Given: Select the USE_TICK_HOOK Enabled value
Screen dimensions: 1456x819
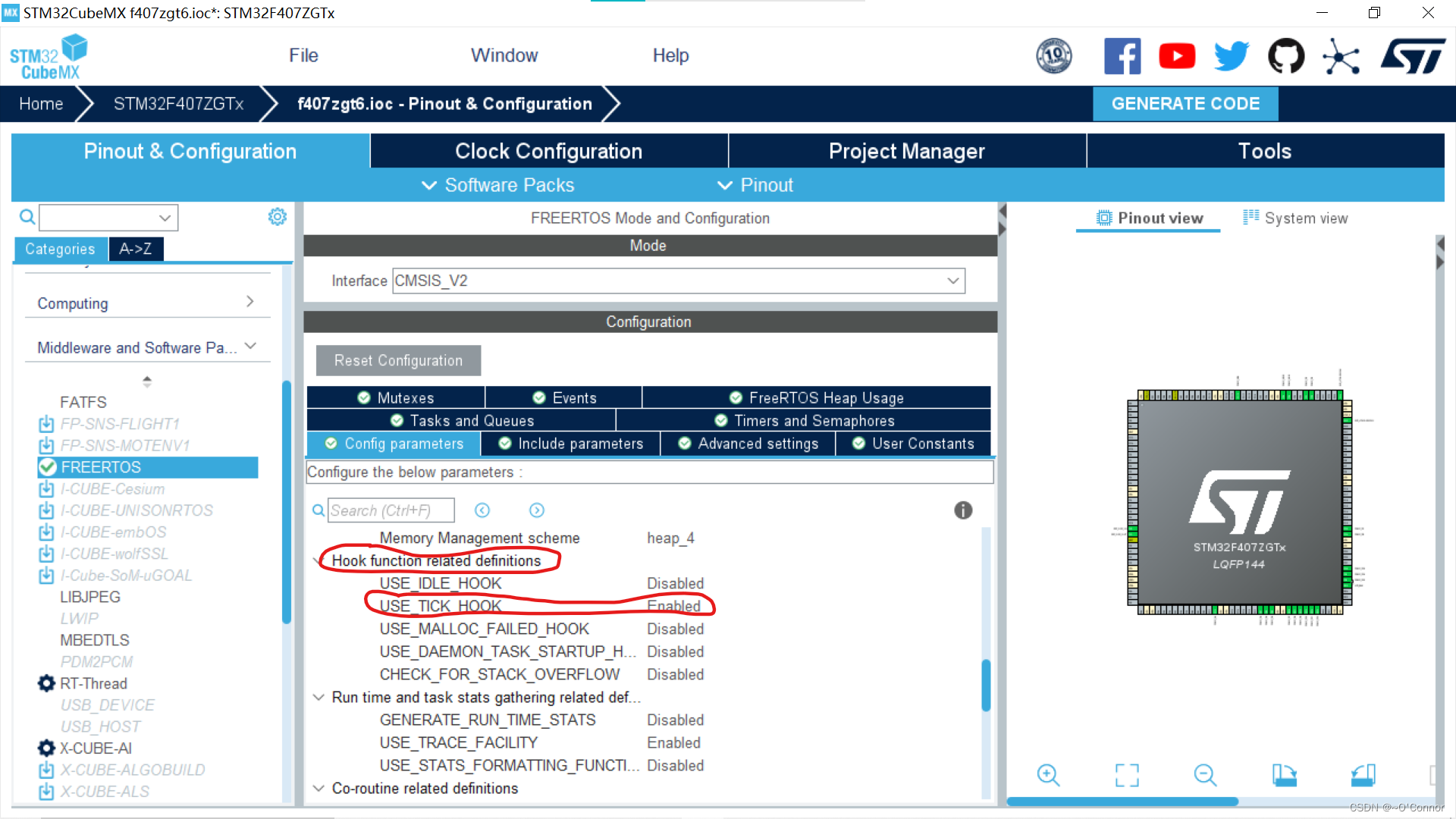Looking at the screenshot, I should coord(673,606).
